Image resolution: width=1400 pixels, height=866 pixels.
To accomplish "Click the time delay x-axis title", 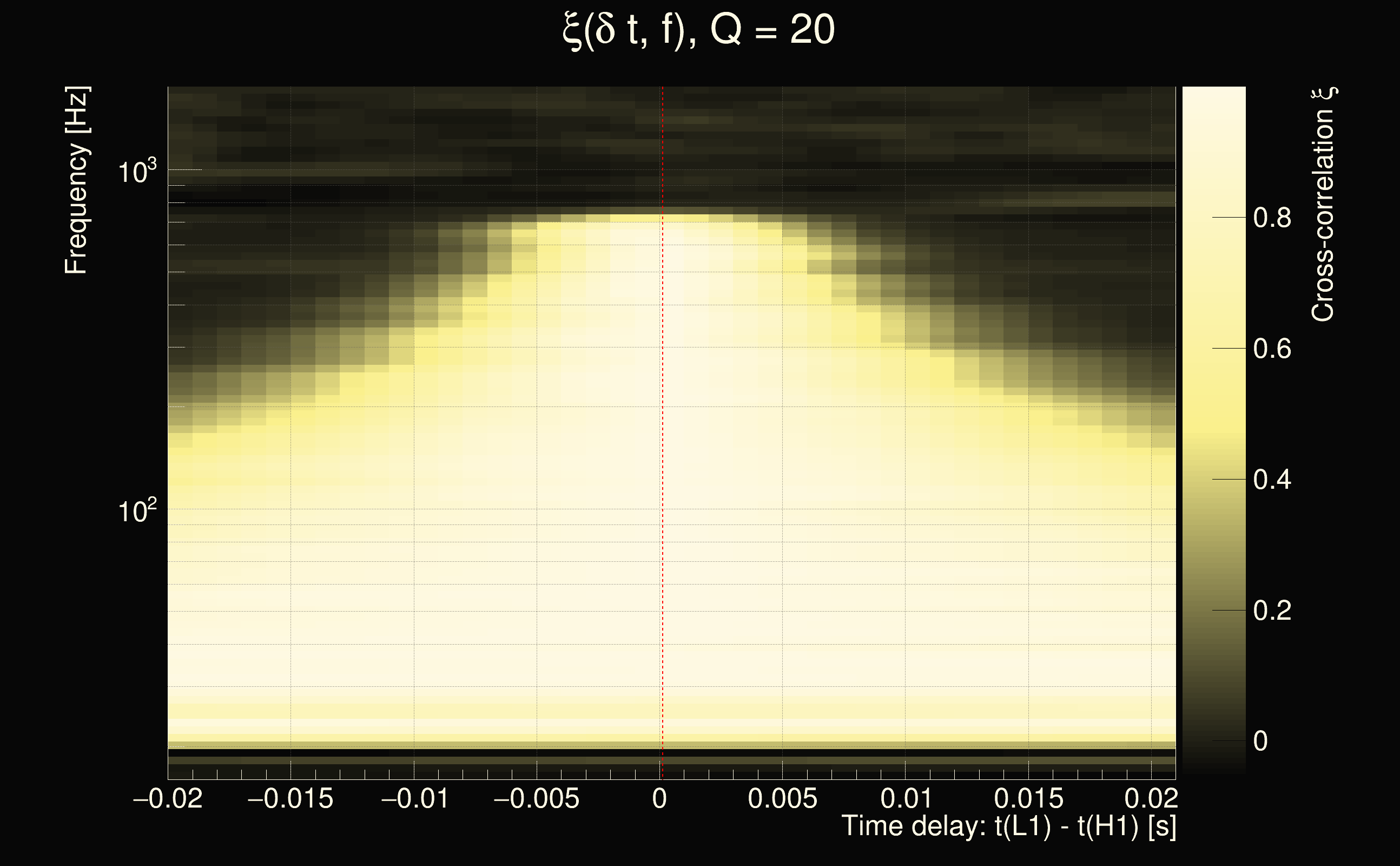I will pos(1008,826).
